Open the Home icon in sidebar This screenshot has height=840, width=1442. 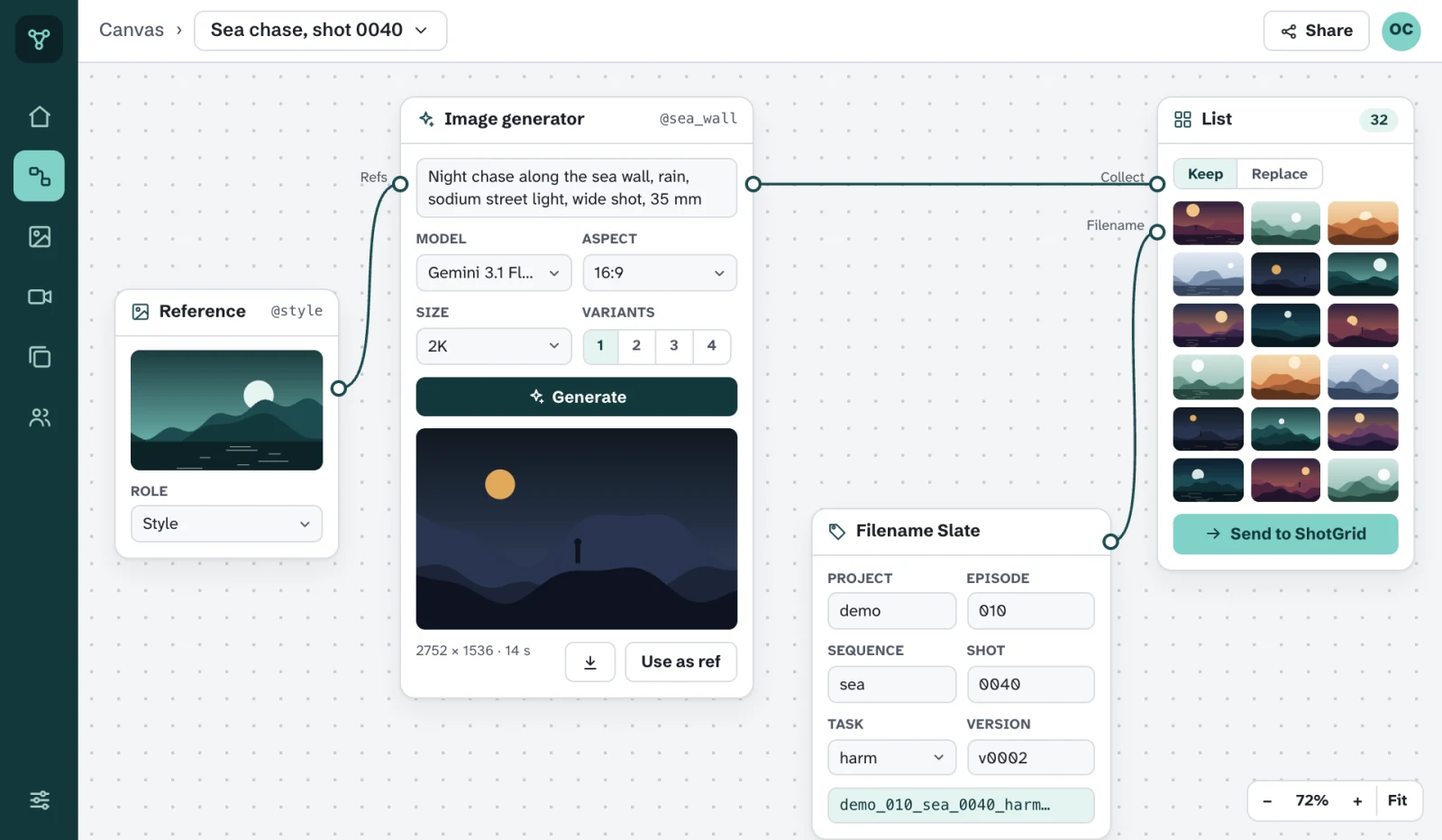coord(39,116)
